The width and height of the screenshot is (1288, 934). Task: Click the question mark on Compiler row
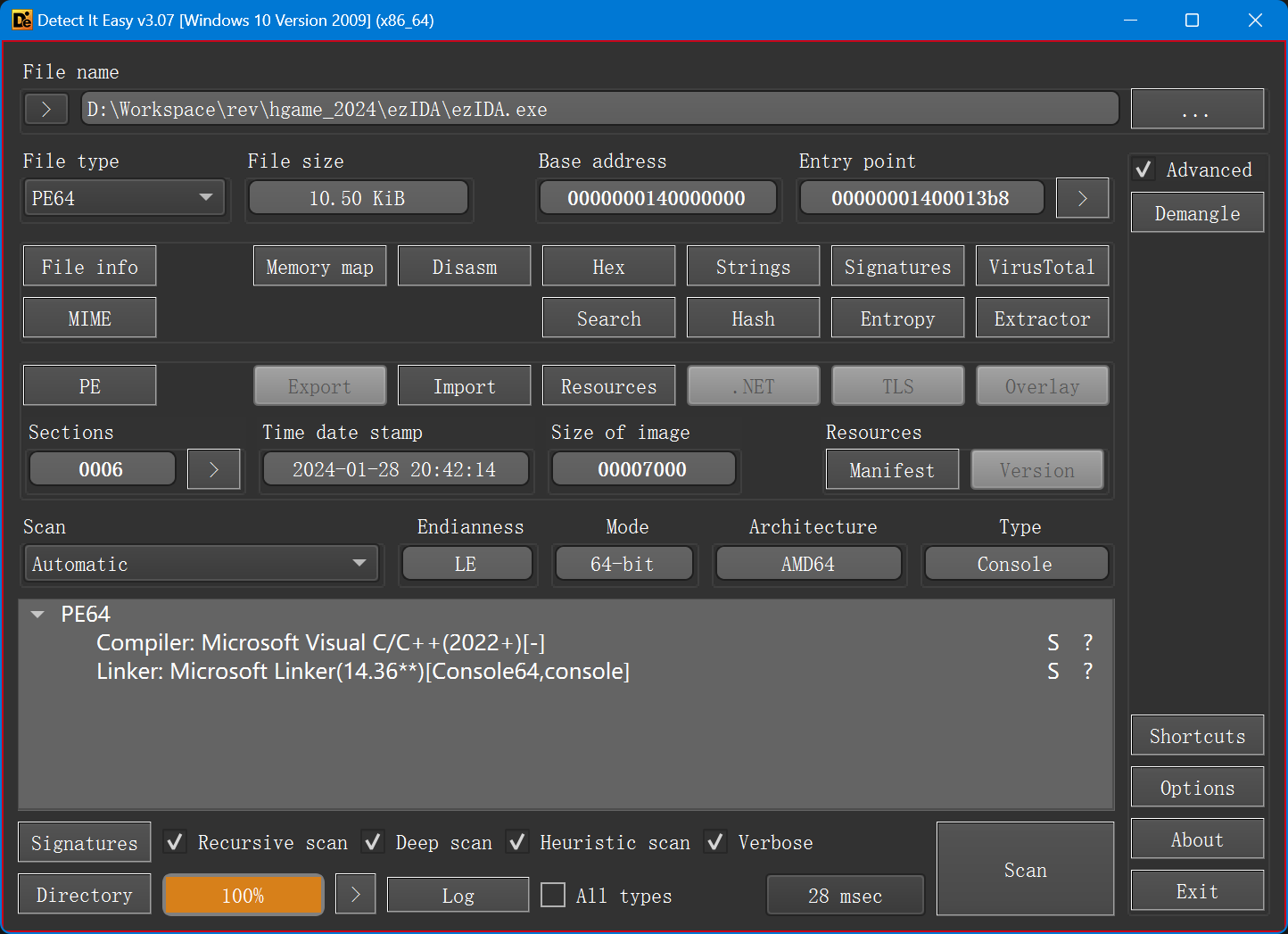click(1087, 643)
